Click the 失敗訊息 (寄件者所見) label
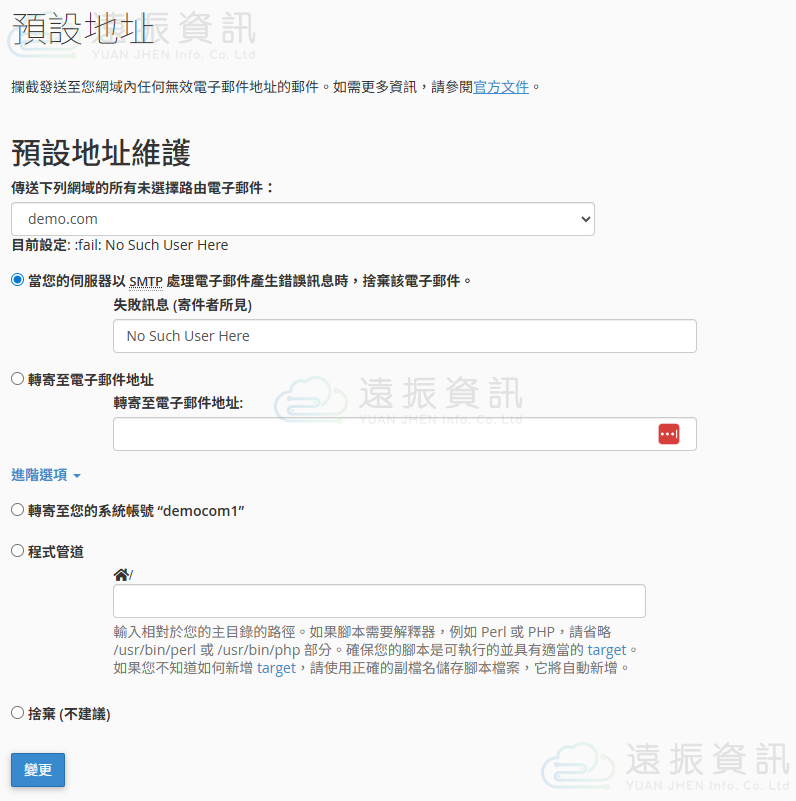Screen dimensions: 796x801 [183, 305]
